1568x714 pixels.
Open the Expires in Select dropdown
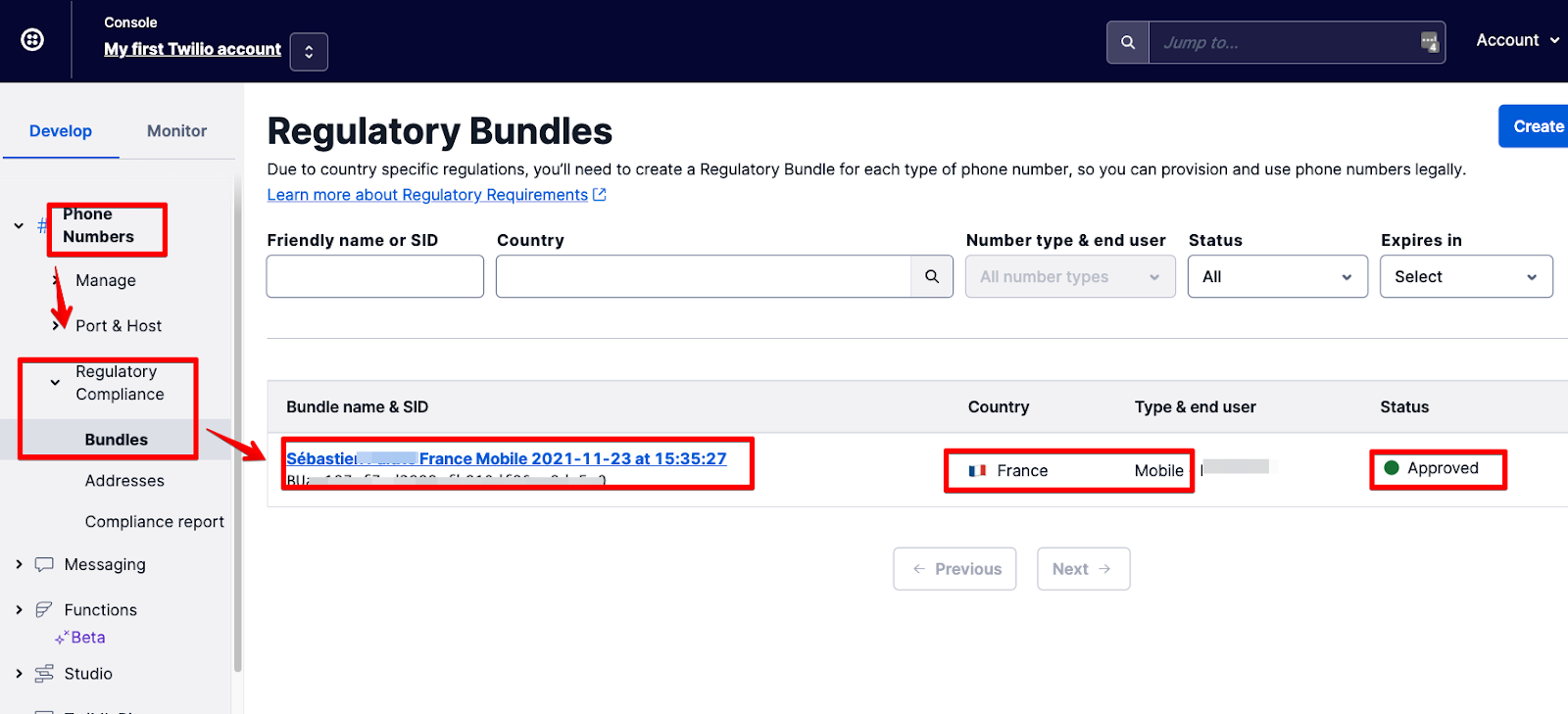coord(1466,276)
